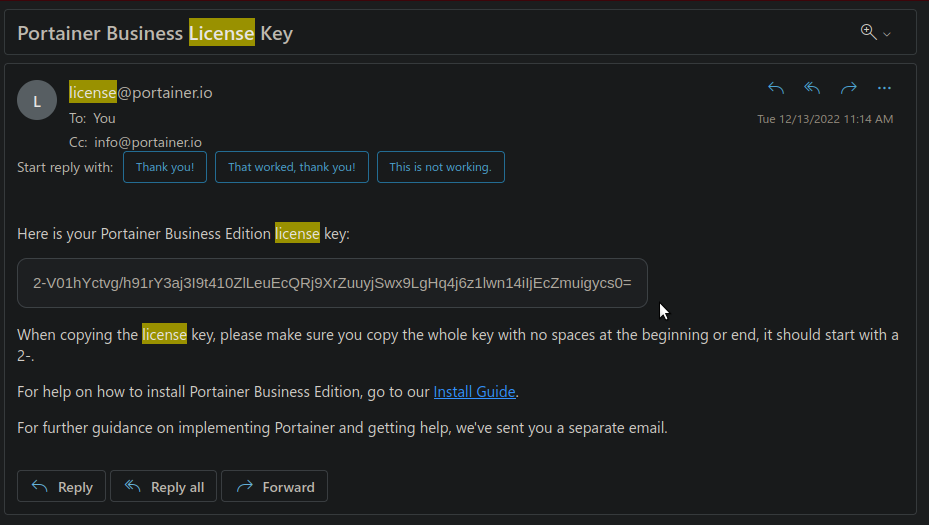Click the 'To: You' recipient line
Viewport: 929px width, 525px height.
click(92, 118)
